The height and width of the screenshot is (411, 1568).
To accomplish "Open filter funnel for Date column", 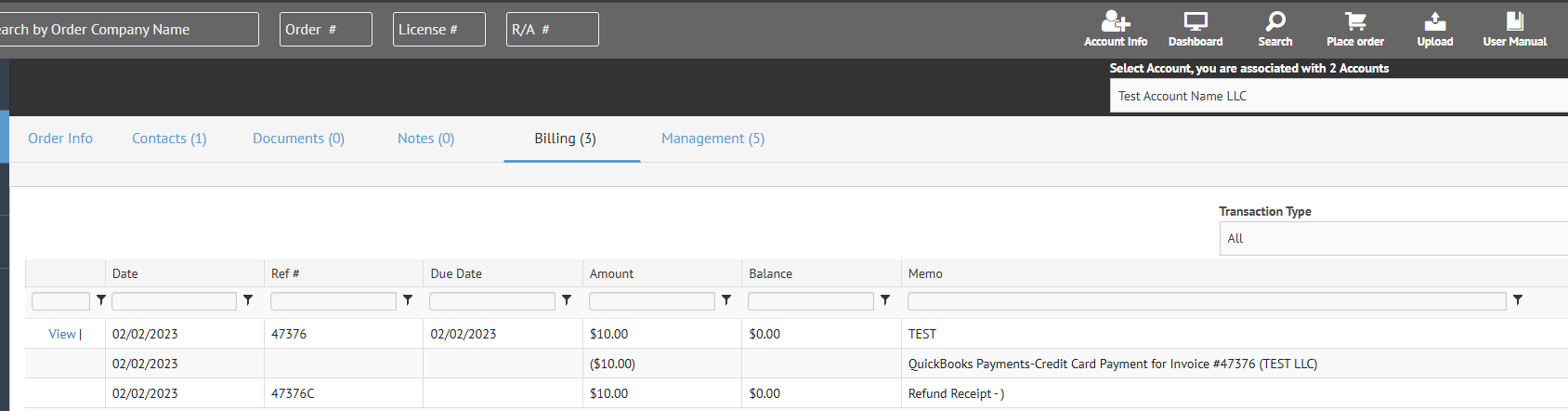I will pyautogui.click(x=248, y=300).
